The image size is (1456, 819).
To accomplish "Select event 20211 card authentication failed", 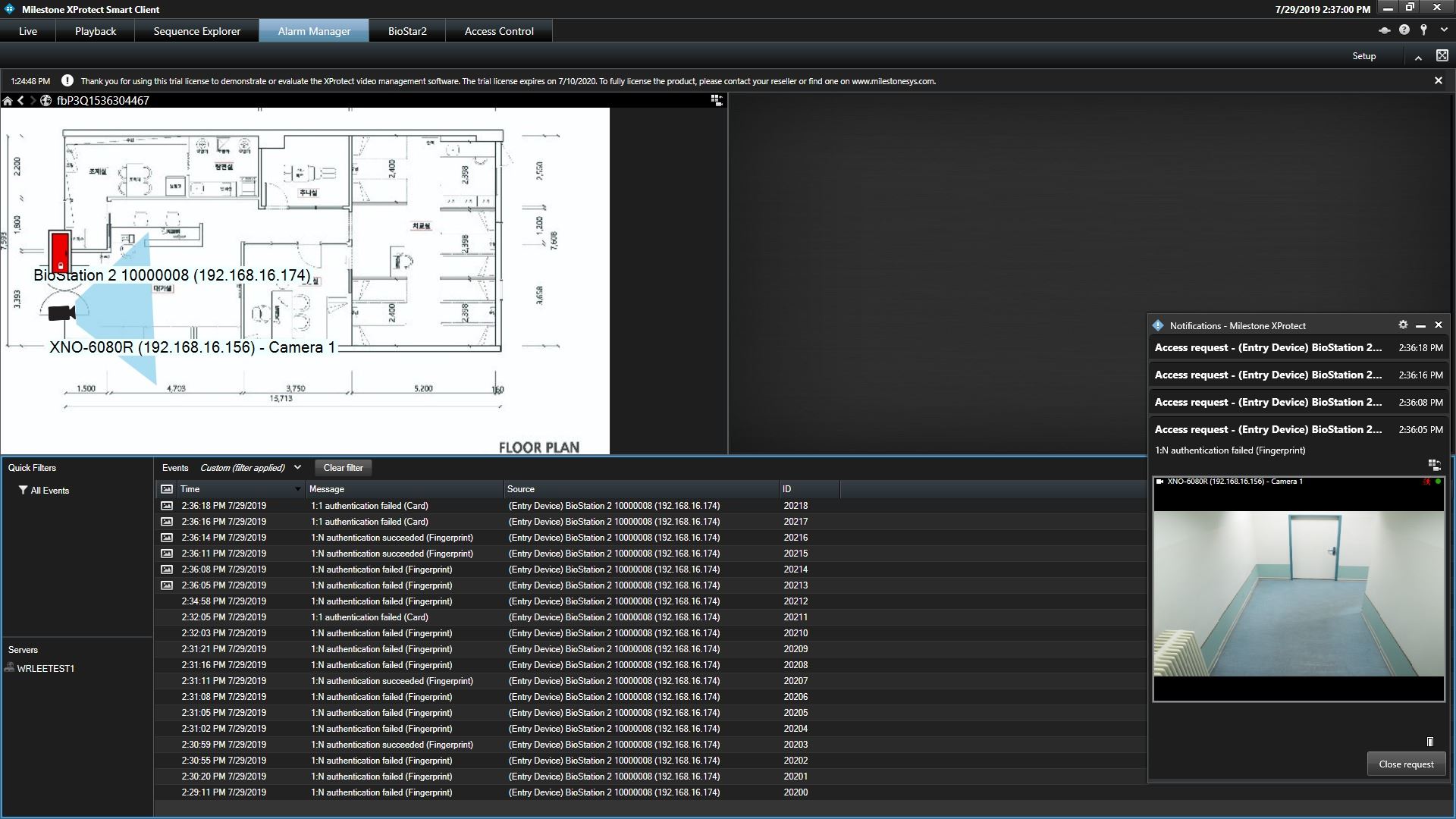I will coord(650,617).
